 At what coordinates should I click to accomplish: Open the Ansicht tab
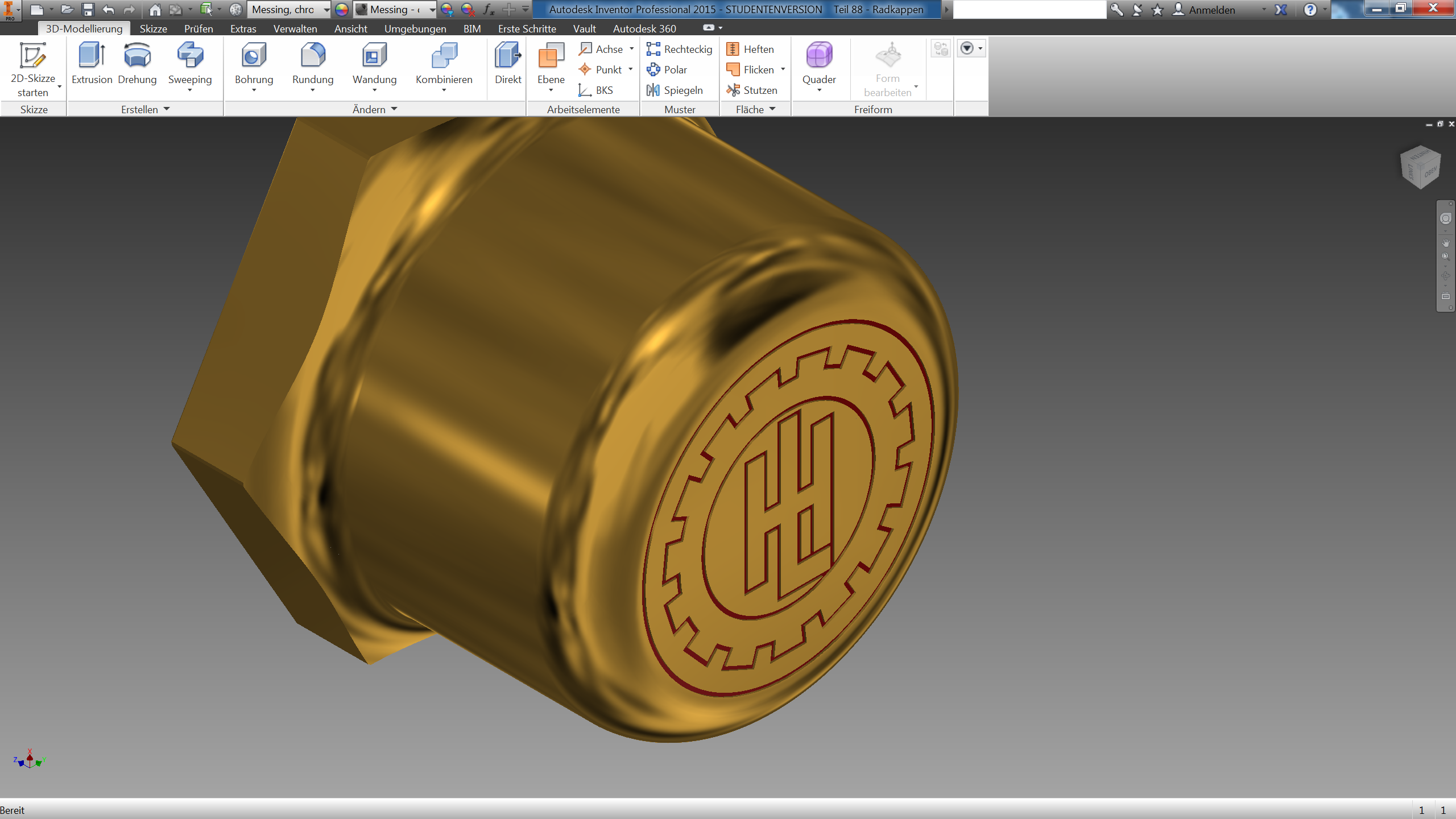[x=350, y=28]
